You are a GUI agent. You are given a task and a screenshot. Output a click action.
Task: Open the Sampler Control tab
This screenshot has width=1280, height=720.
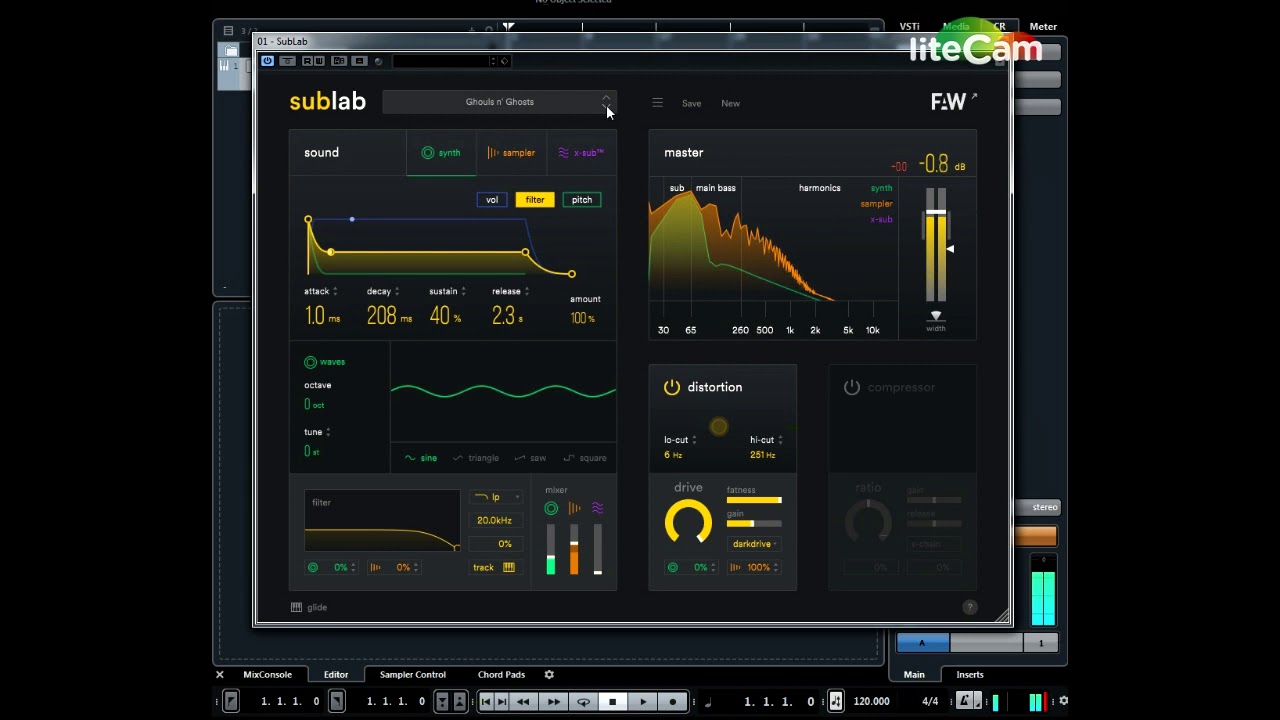[413, 675]
